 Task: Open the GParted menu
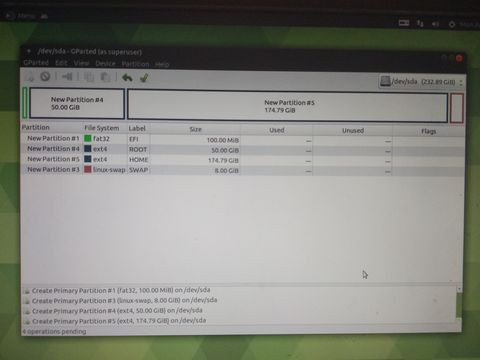pos(36,63)
